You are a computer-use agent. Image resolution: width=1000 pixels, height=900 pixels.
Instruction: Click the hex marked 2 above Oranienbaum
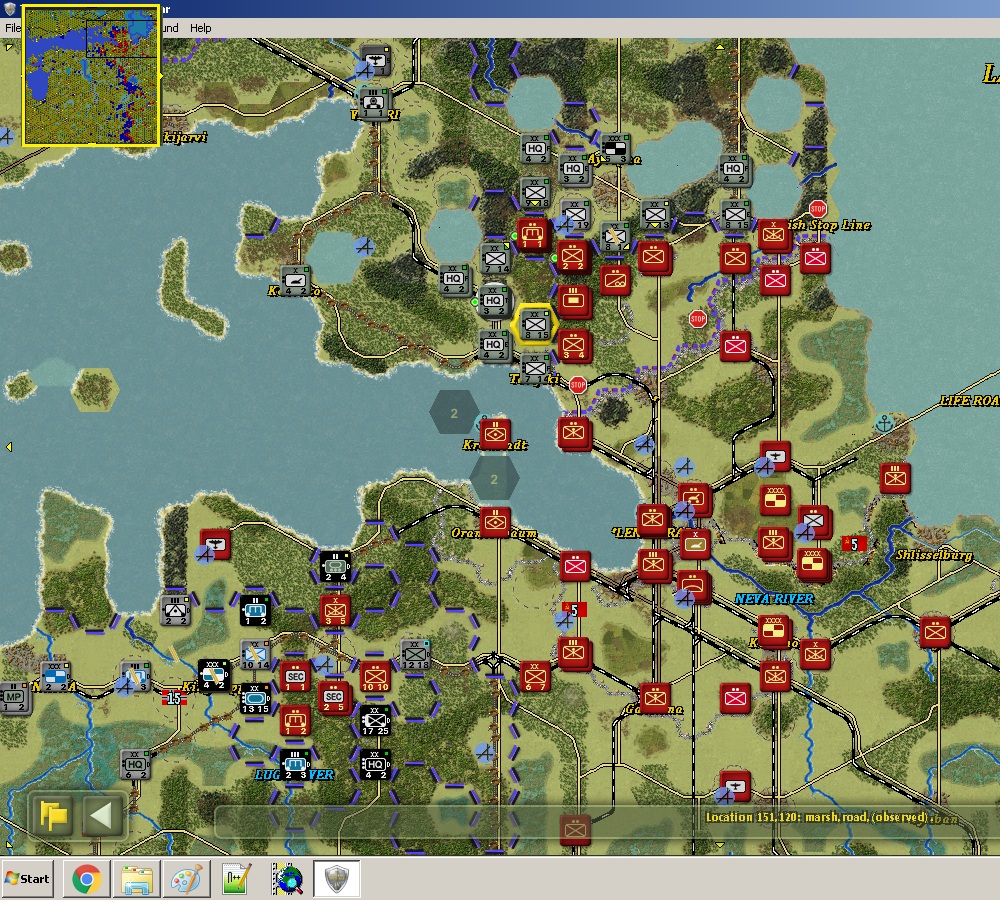(x=494, y=479)
